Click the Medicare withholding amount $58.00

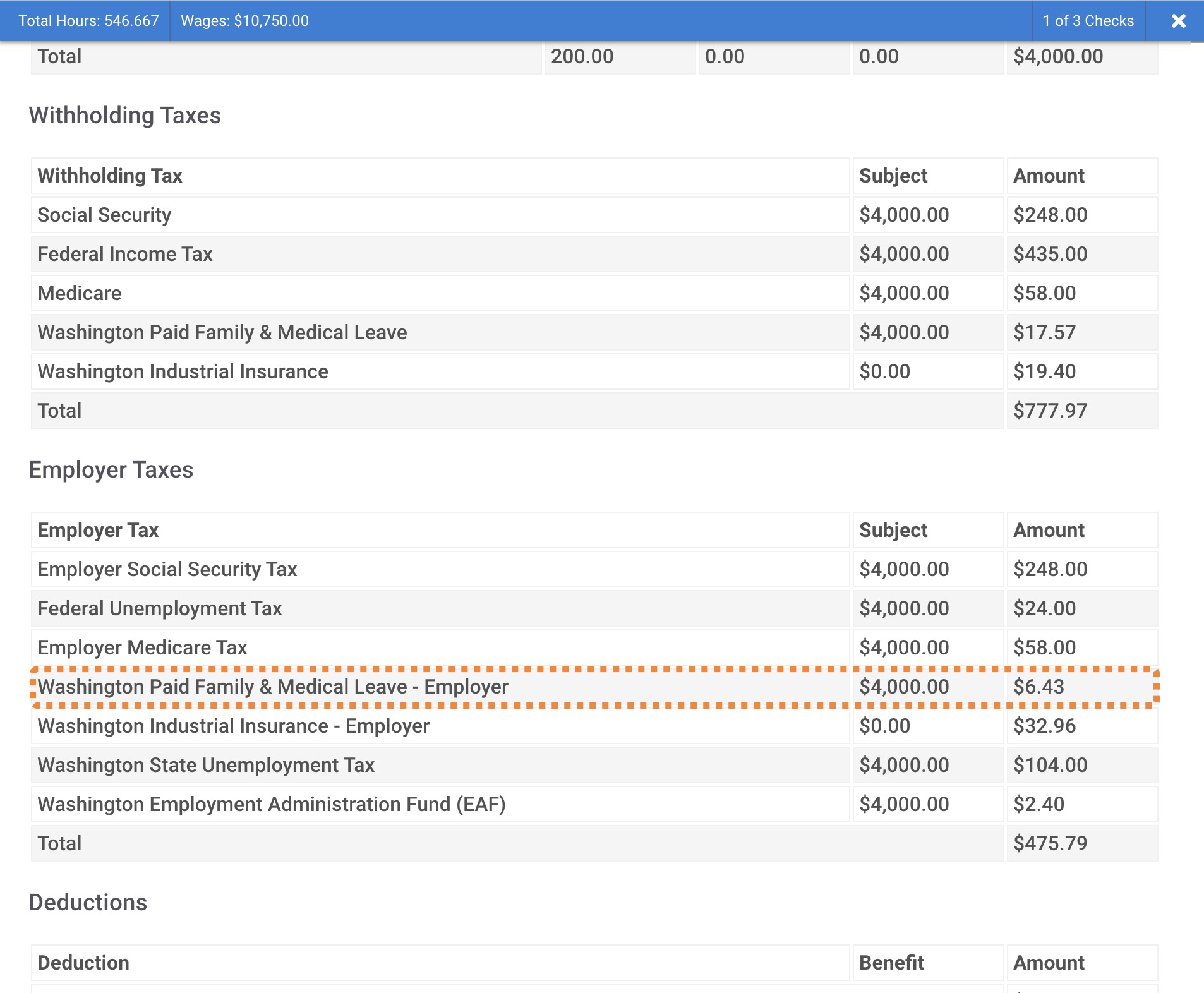[1044, 293]
